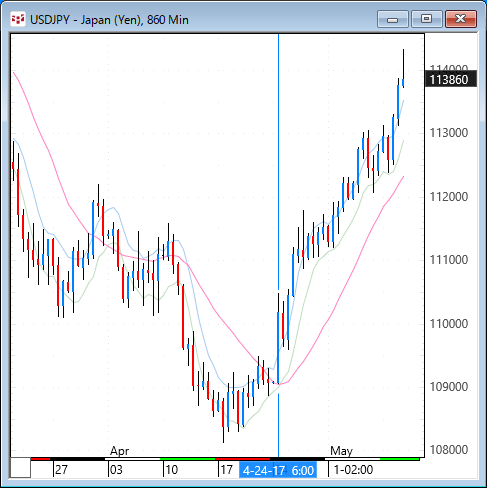
Task: Click the 108000 price axis label
Action: 449,450
